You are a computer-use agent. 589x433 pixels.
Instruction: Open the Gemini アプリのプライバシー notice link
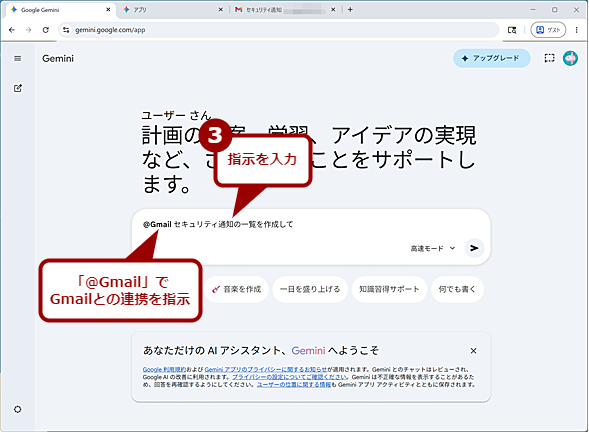pyautogui.click(x=266, y=370)
